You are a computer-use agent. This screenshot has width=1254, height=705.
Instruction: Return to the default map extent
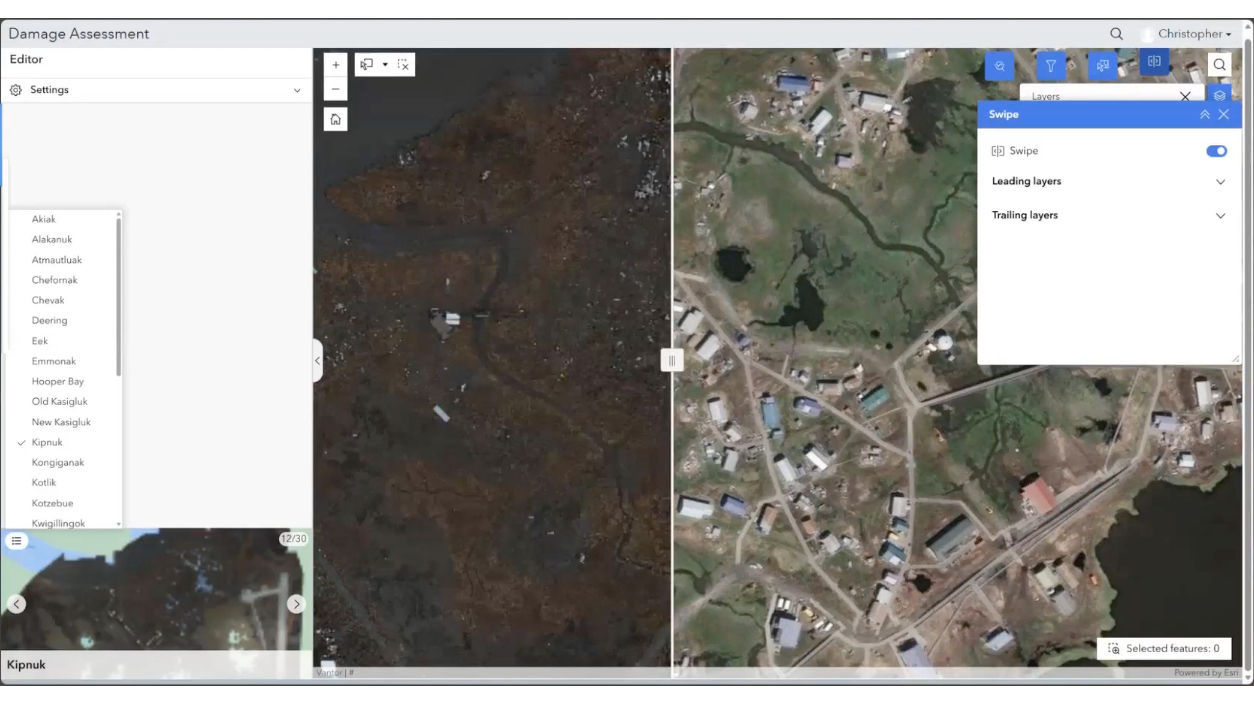tap(335, 118)
